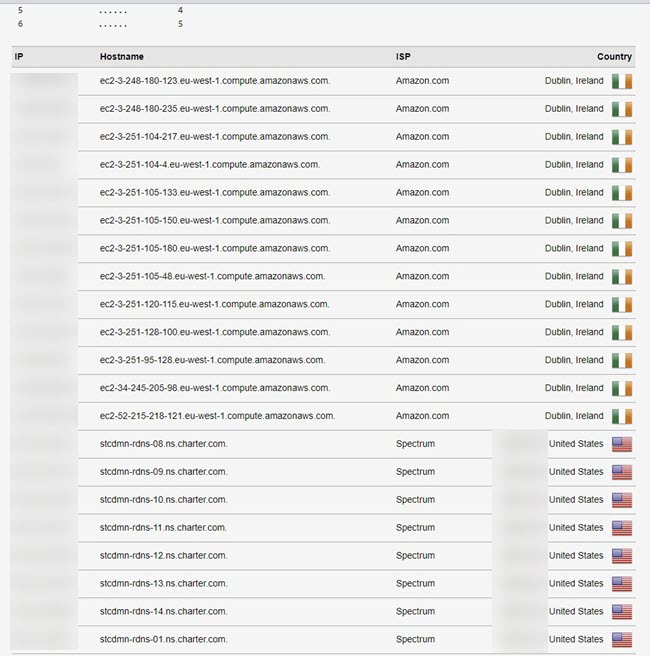Click Ireland flag in 105-133 hostname row
This screenshot has width=650, height=656.
tap(622, 193)
